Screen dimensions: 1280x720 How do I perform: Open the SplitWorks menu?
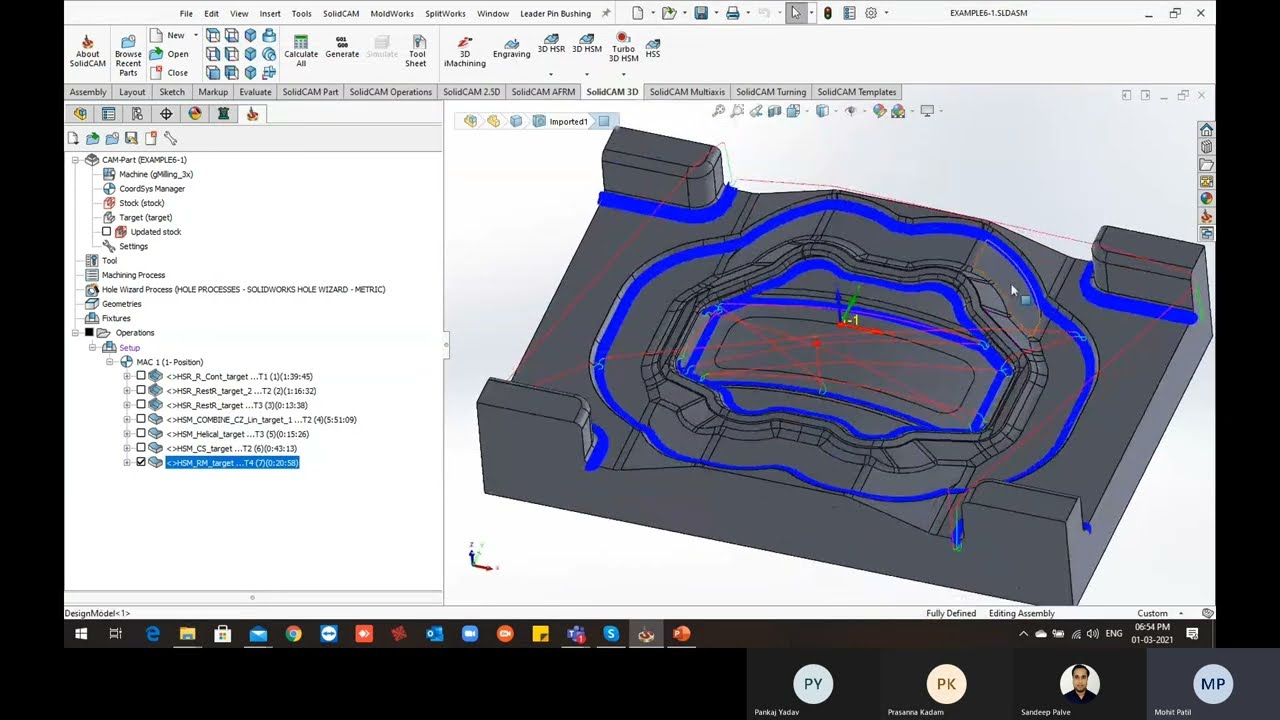[x=445, y=14]
